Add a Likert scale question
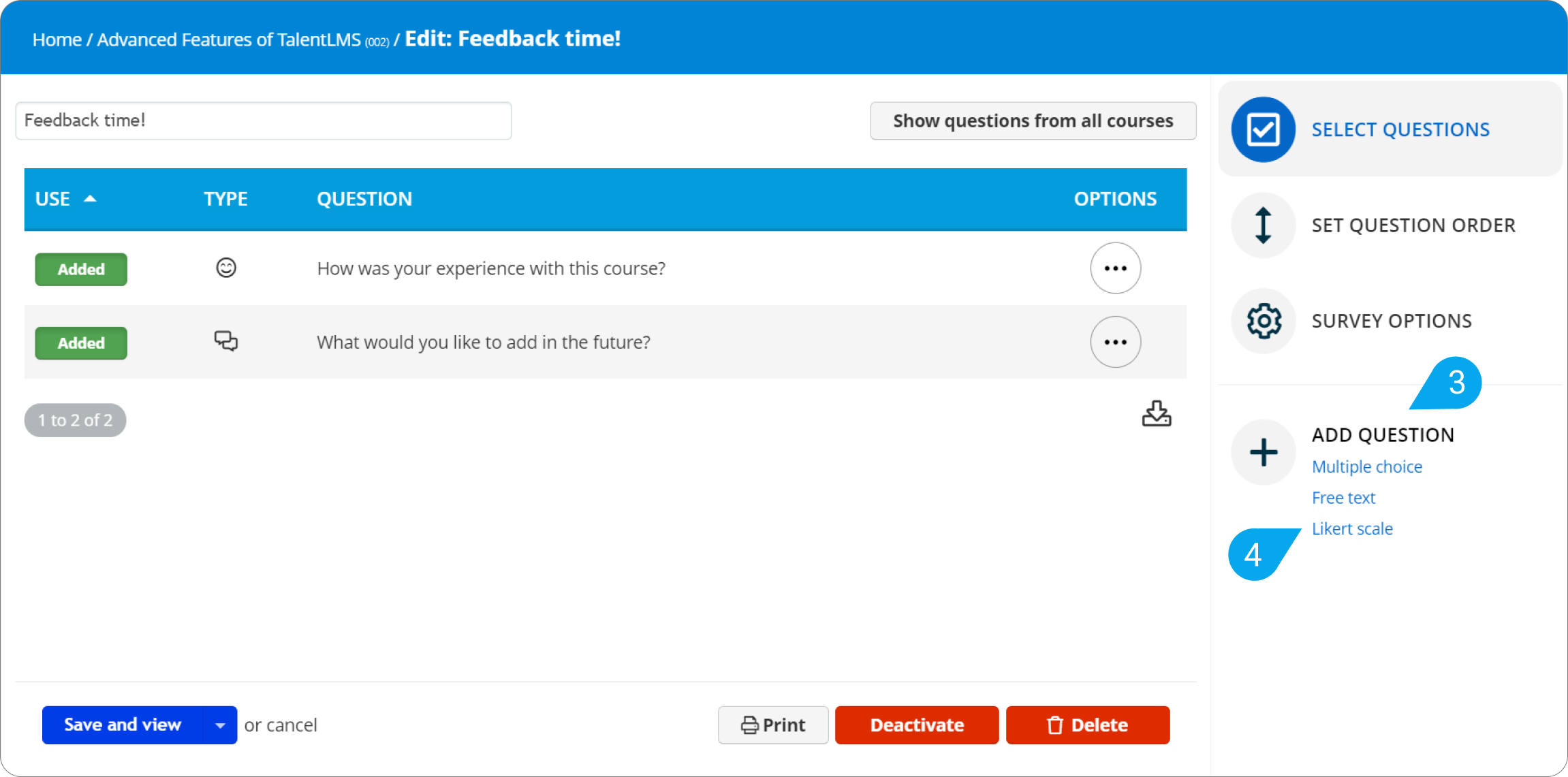 (1352, 528)
